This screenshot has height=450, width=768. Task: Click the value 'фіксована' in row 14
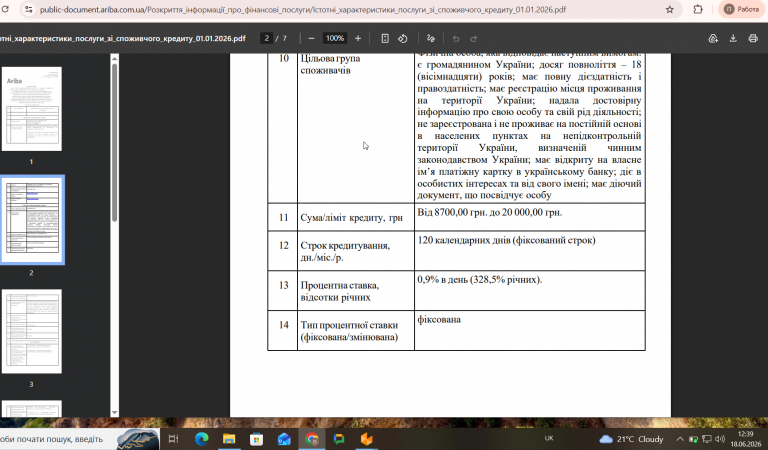[x=439, y=320]
